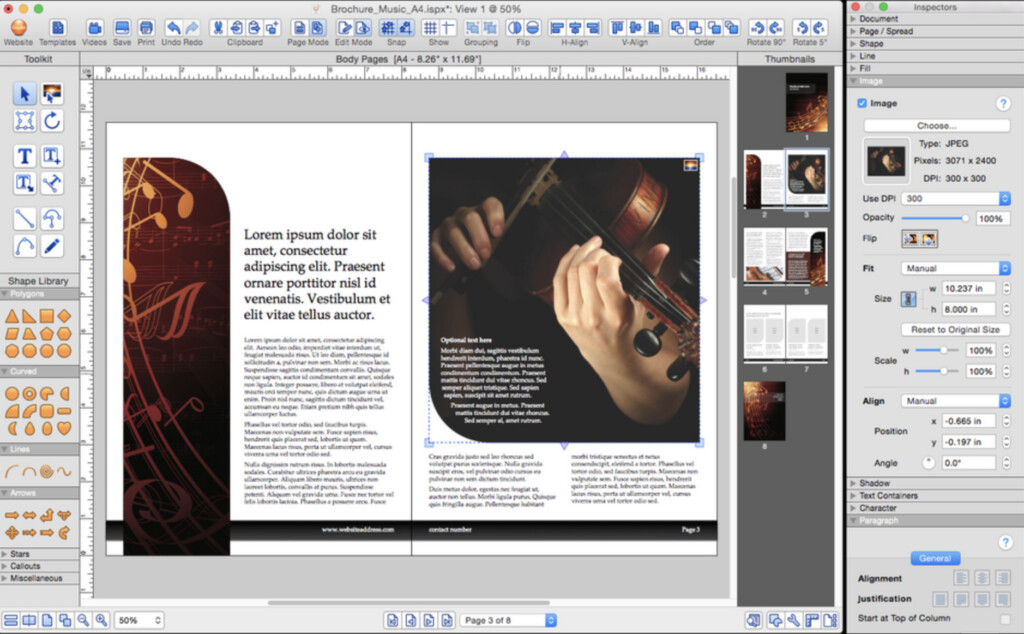The image size is (1024, 634).
Task: Choose the rotate tool in Toolkit
Action: pyautogui.click(x=52, y=121)
